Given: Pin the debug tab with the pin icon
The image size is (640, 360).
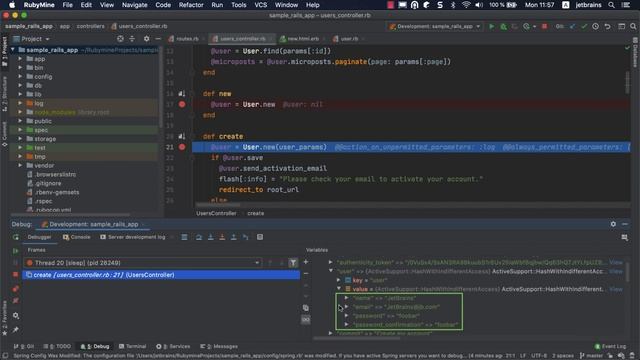Looking at the screenshot, I should coord(16,329).
